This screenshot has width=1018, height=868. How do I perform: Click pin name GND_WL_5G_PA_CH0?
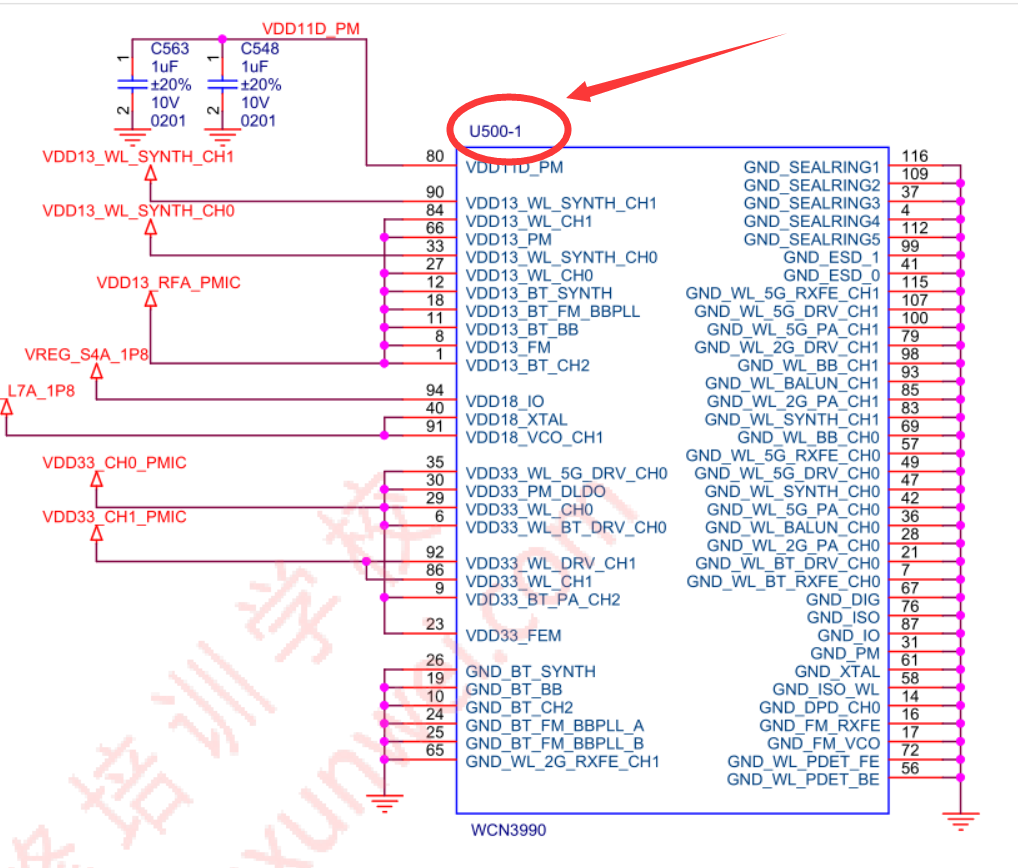coord(793,510)
